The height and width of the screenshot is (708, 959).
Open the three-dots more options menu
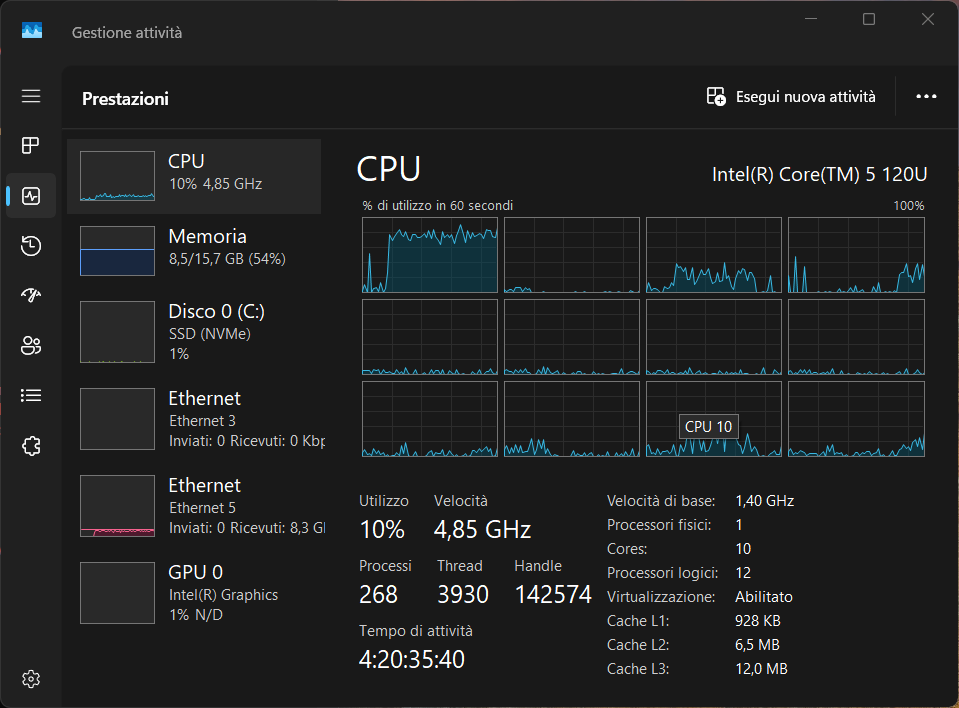pos(926,97)
